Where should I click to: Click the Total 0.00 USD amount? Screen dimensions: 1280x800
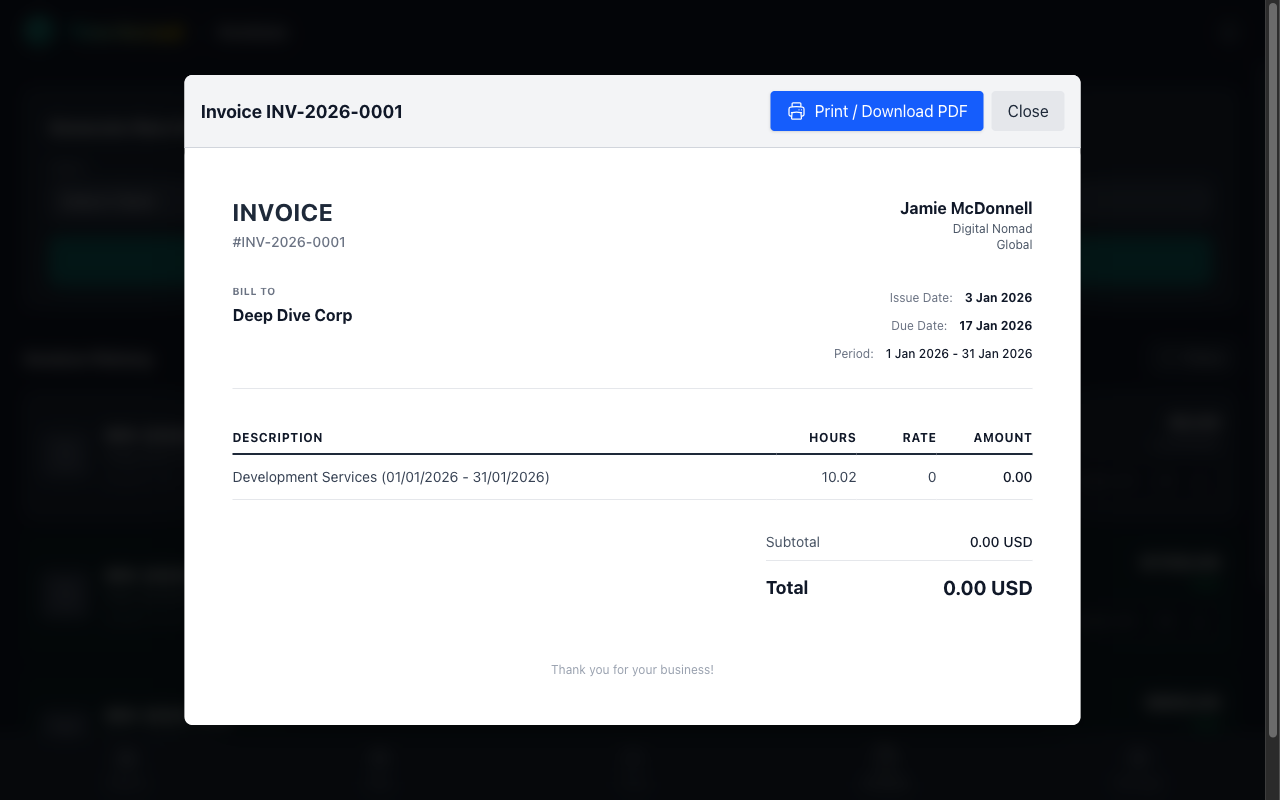pyautogui.click(x=988, y=588)
